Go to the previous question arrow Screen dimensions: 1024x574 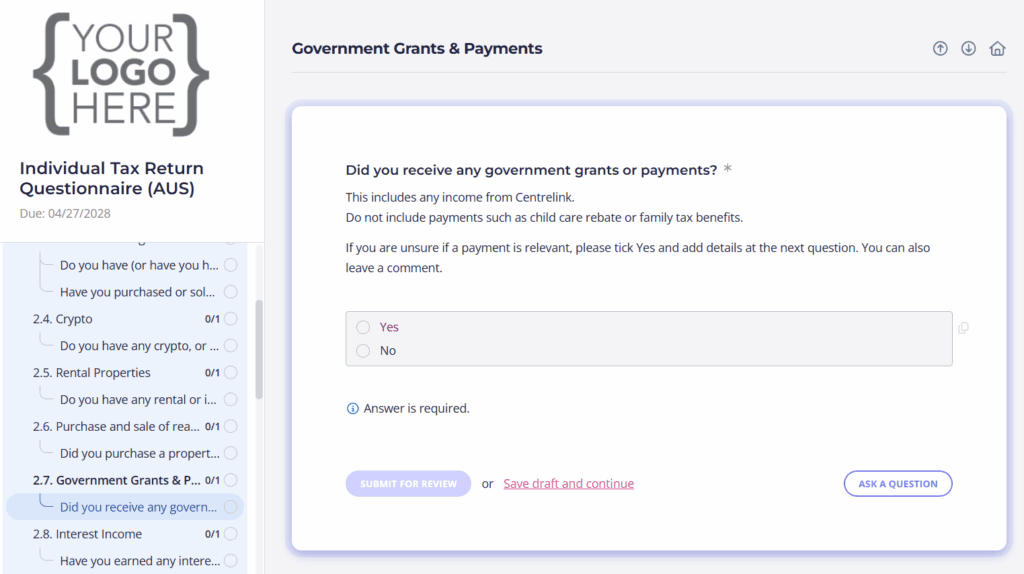pos(940,49)
